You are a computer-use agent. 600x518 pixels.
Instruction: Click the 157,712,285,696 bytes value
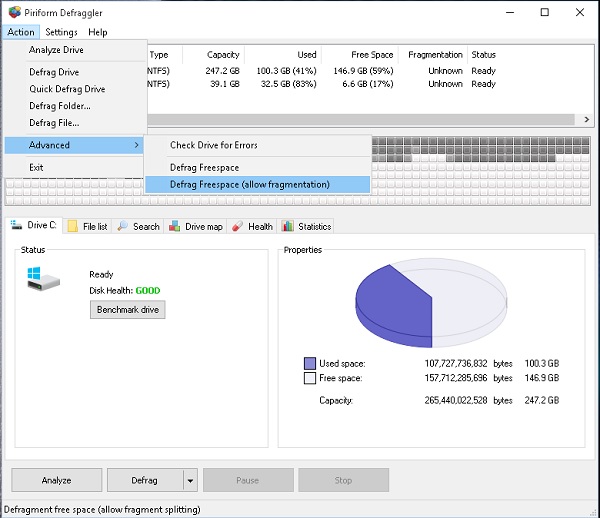[x=456, y=378]
